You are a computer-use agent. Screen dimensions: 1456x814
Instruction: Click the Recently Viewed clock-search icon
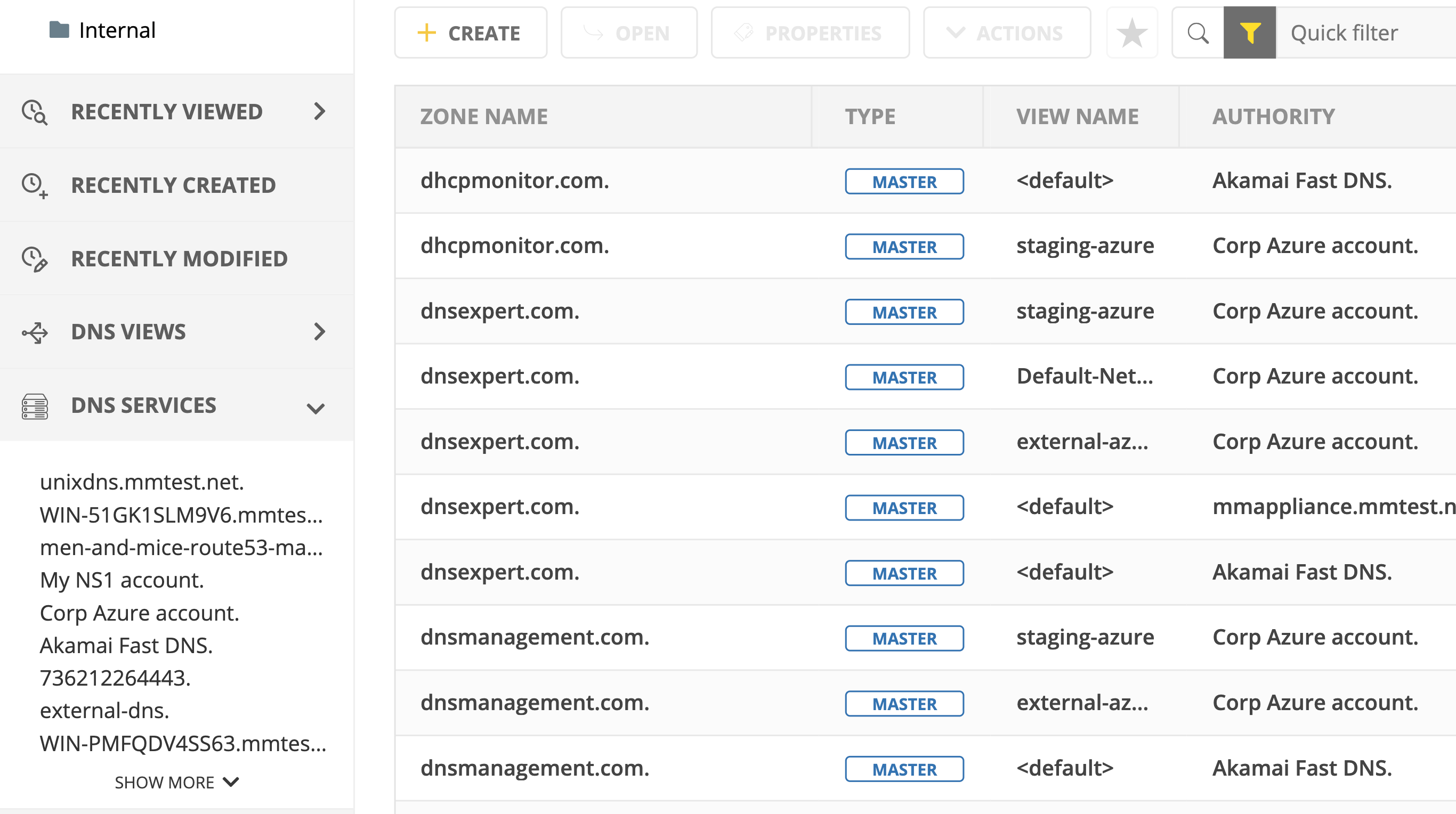coord(35,112)
